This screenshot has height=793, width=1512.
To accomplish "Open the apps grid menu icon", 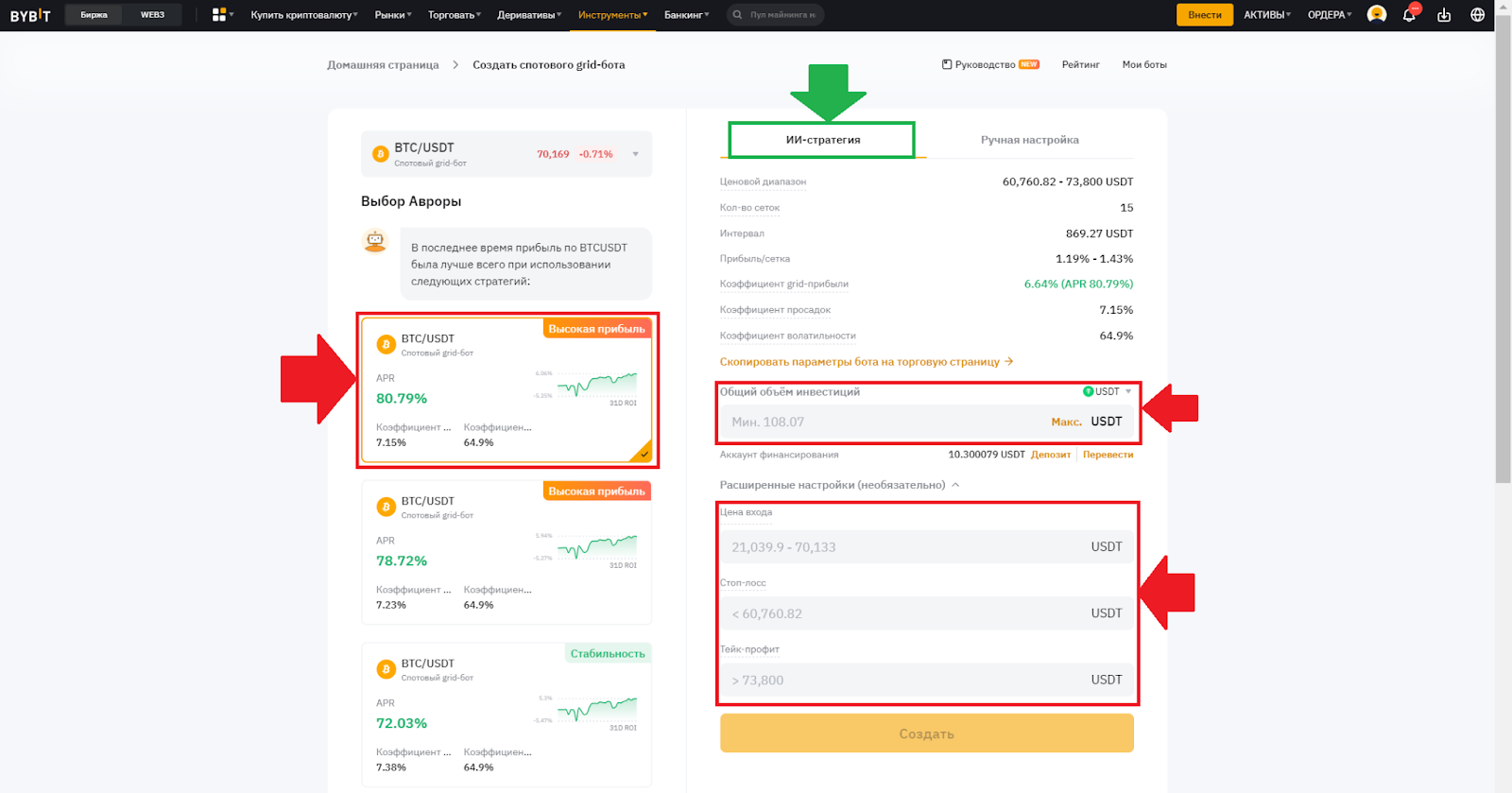I will (219, 14).
